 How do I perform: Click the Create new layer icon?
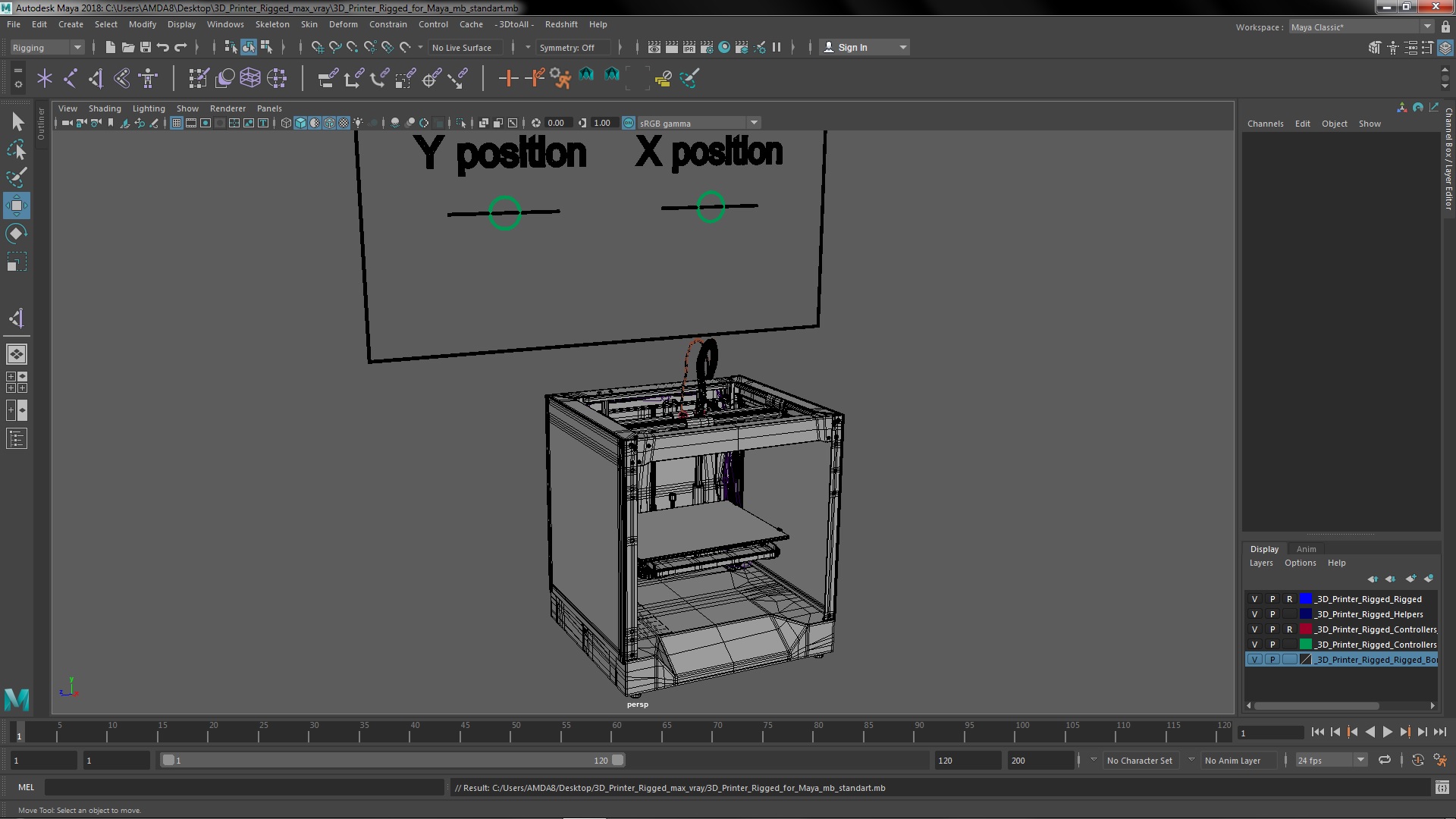coord(1410,579)
